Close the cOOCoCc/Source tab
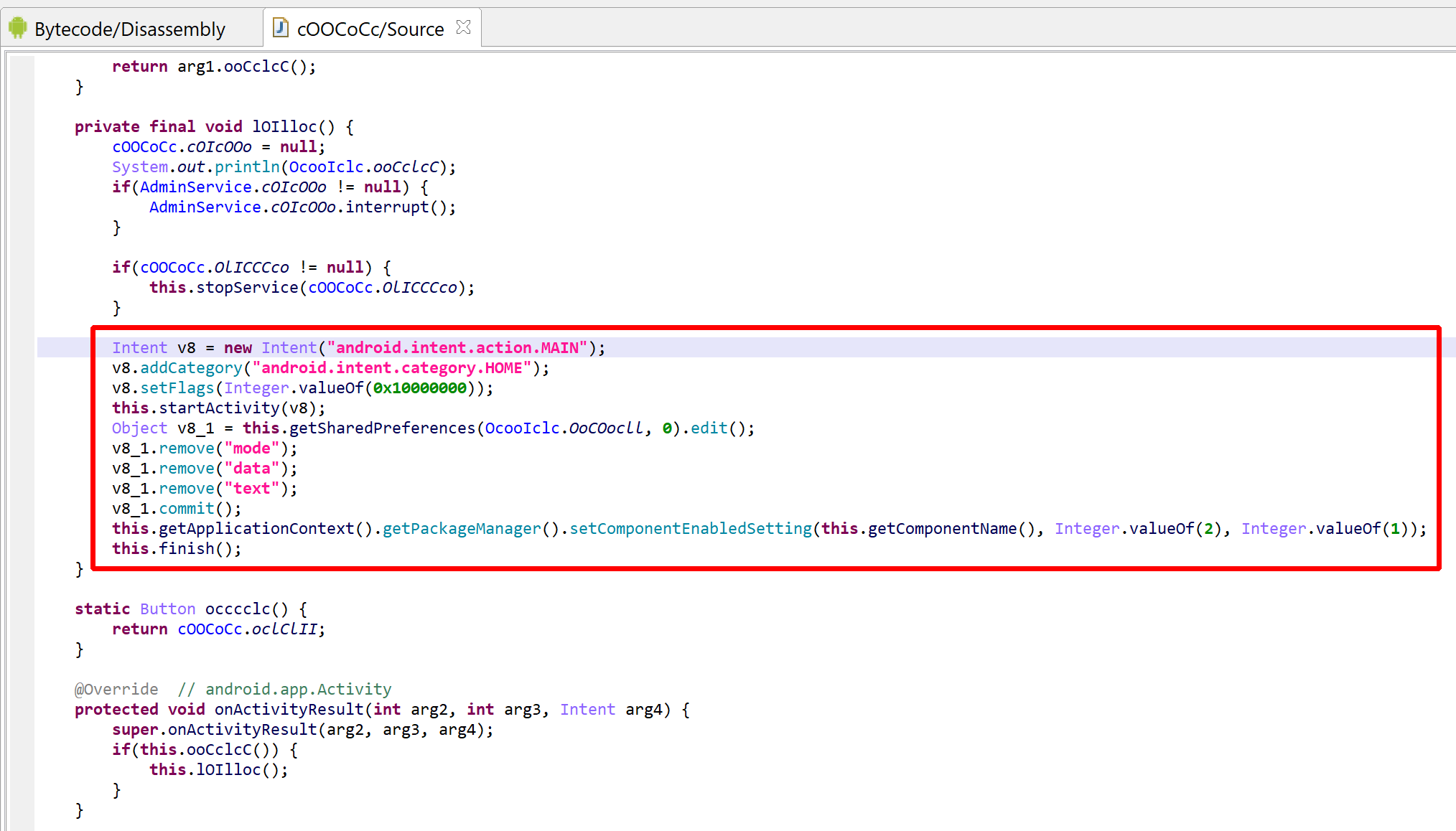 [x=464, y=27]
